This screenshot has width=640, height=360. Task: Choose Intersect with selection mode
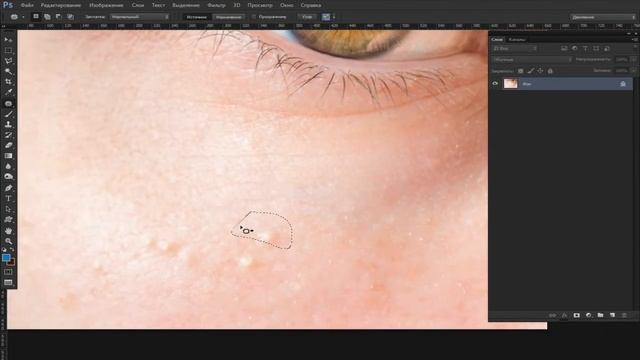click(x=70, y=17)
